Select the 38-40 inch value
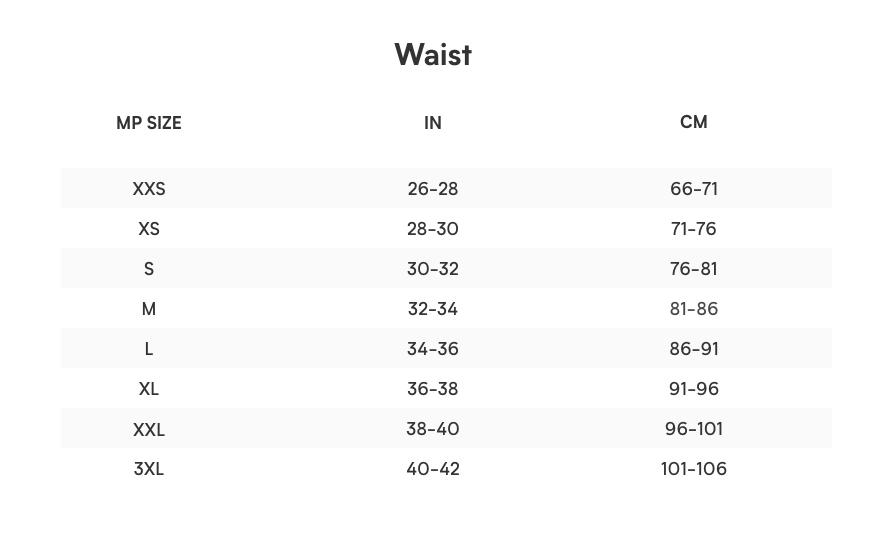The image size is (893, 535). (x=432, y=429)
